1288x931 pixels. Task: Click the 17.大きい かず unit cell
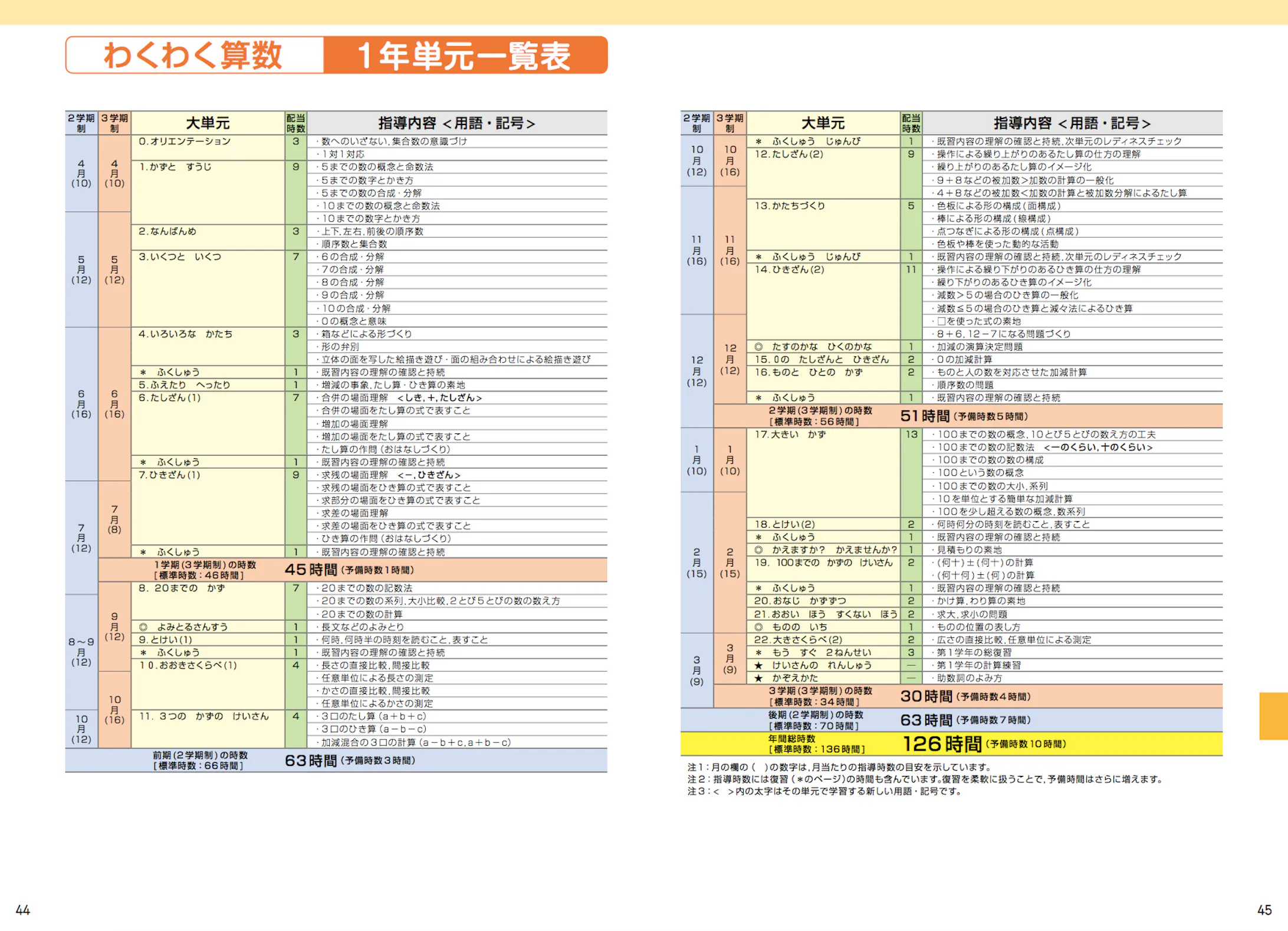click(789, 435)
